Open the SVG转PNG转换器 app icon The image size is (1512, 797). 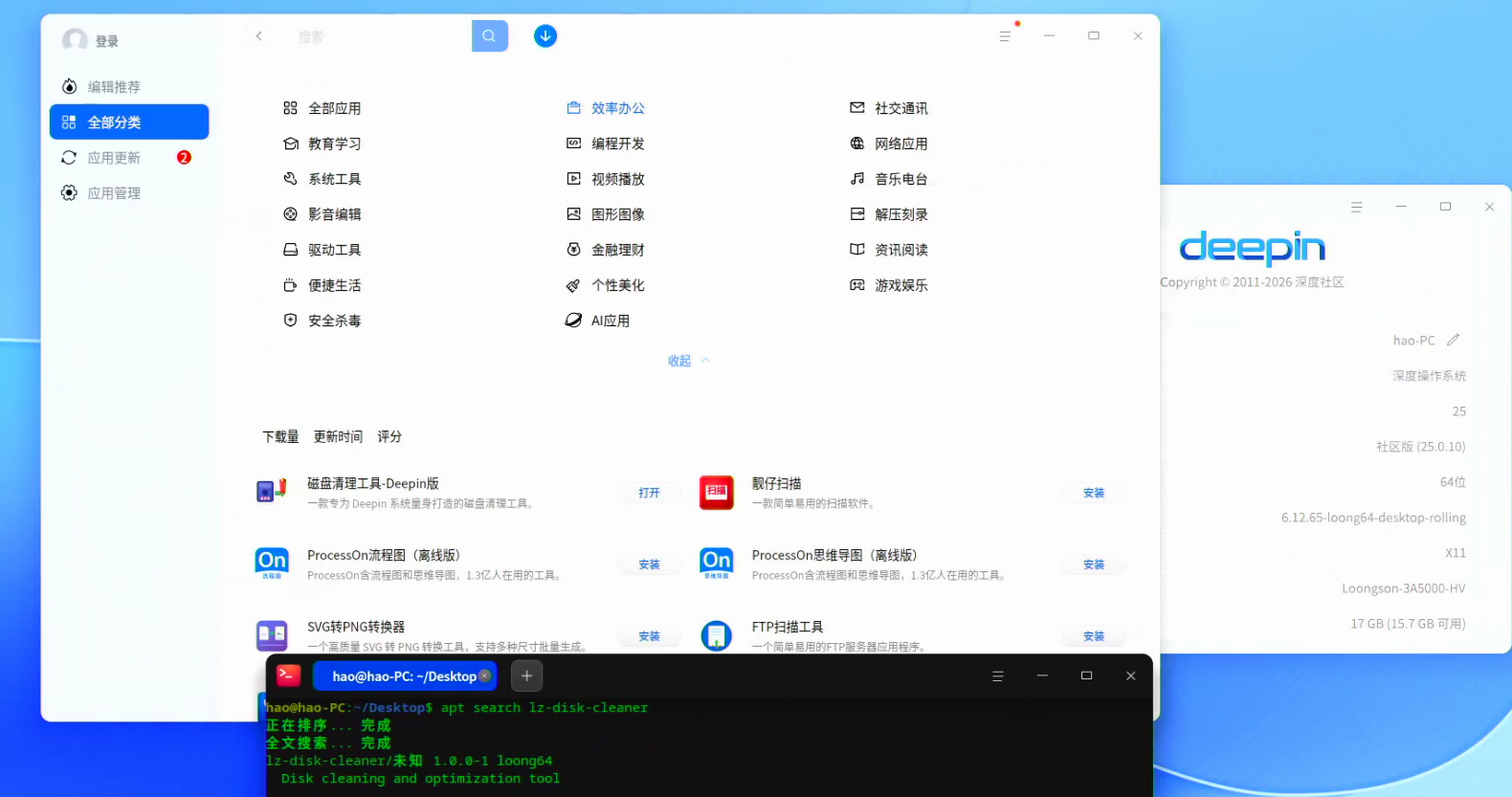coord(272,635)
